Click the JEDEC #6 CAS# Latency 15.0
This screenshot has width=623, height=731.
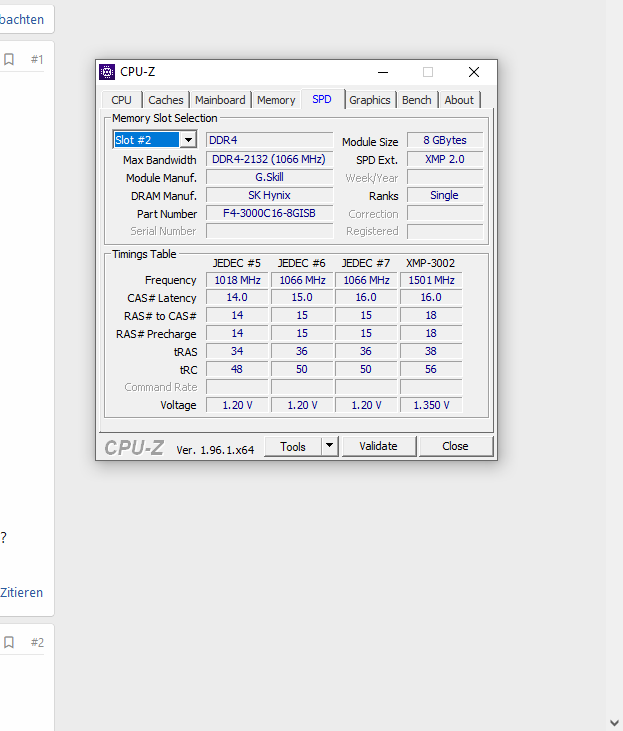pyautogui.click(x=302, y=297)
